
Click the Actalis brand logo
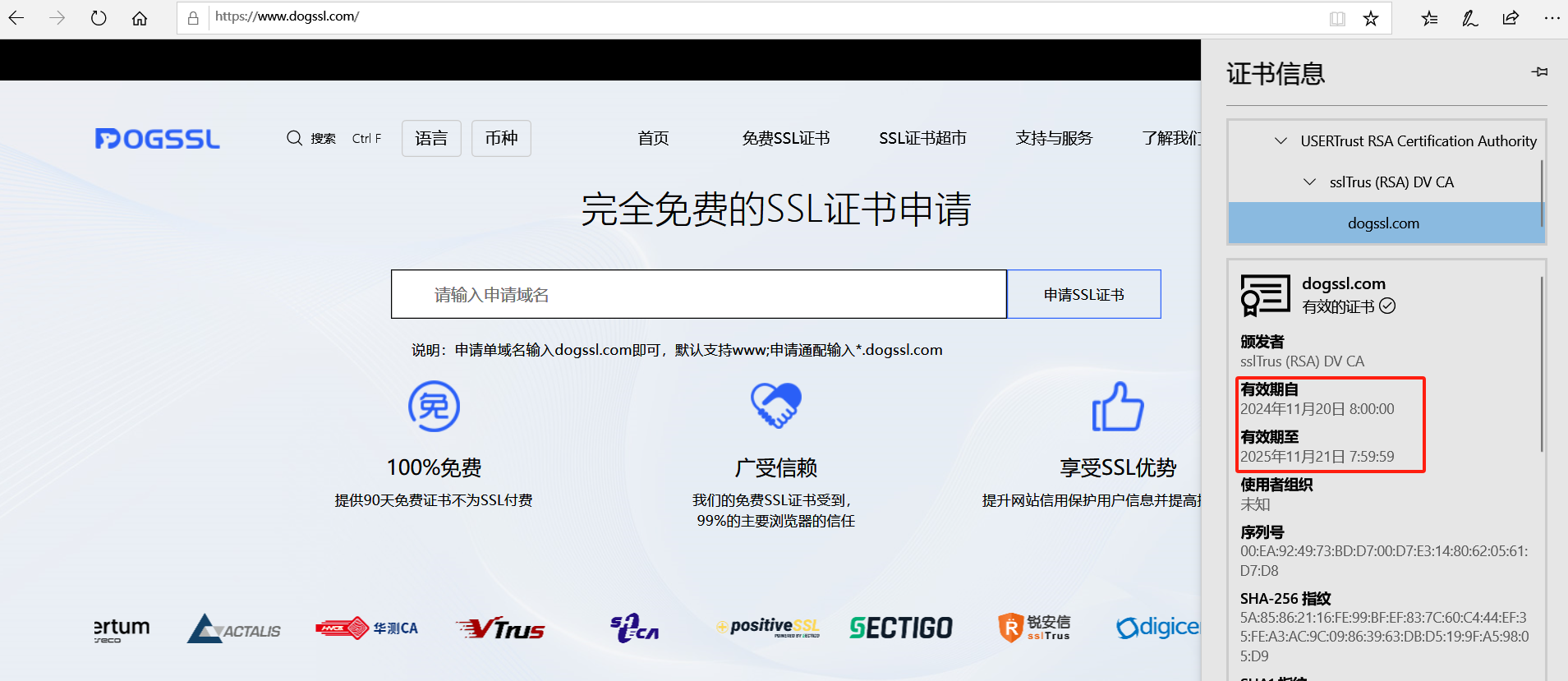[x=234, y=628]
